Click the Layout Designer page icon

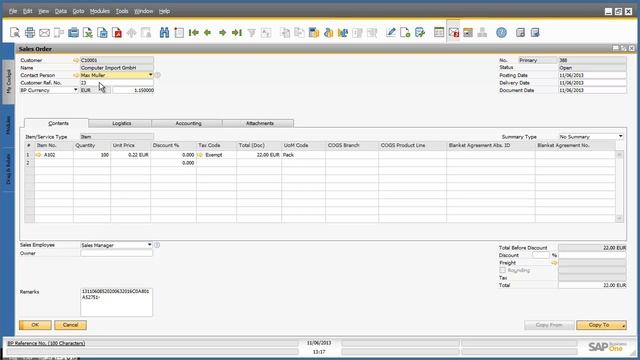[405, 33]
